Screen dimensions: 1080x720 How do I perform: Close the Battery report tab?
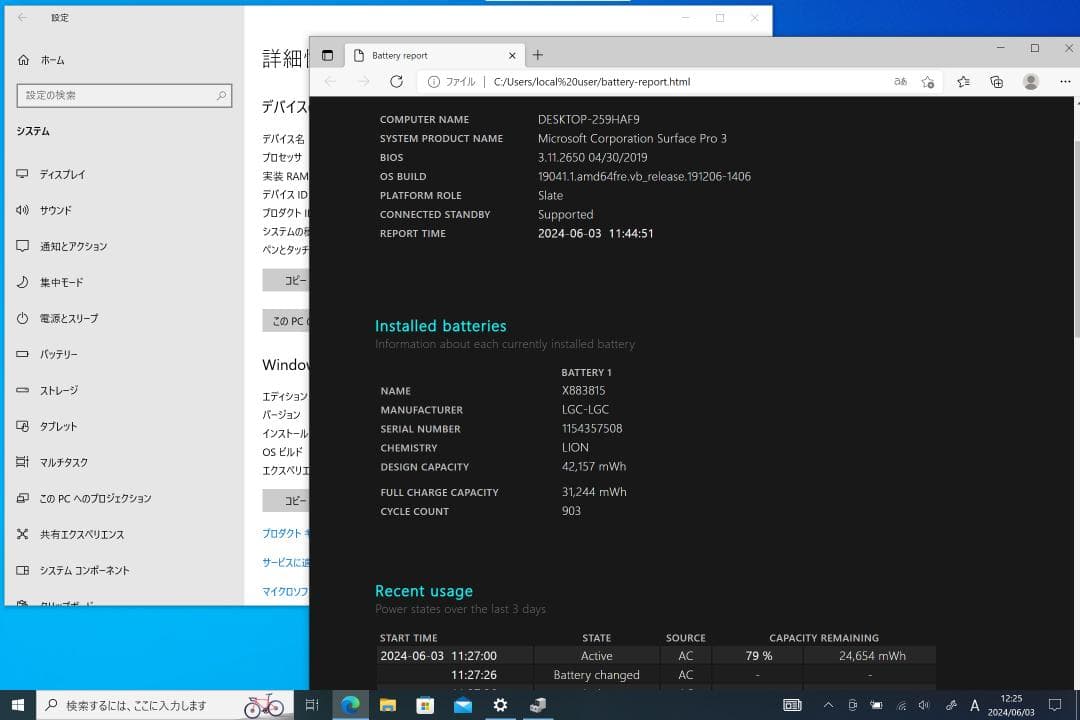point(512,55)
